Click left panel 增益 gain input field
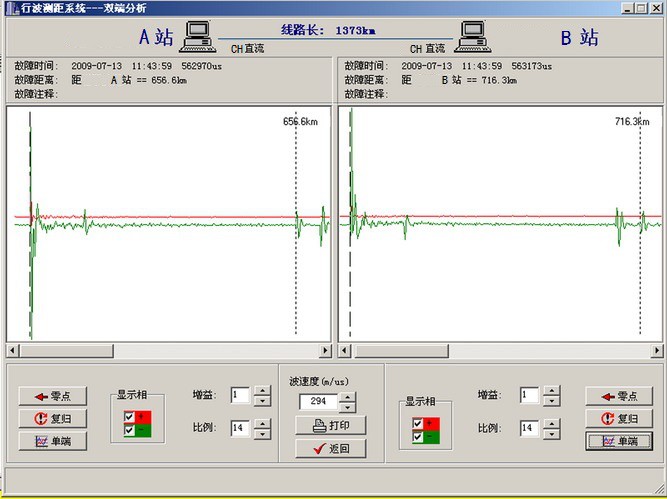Viewport: 667px width, 499px height. pos(240,395)
